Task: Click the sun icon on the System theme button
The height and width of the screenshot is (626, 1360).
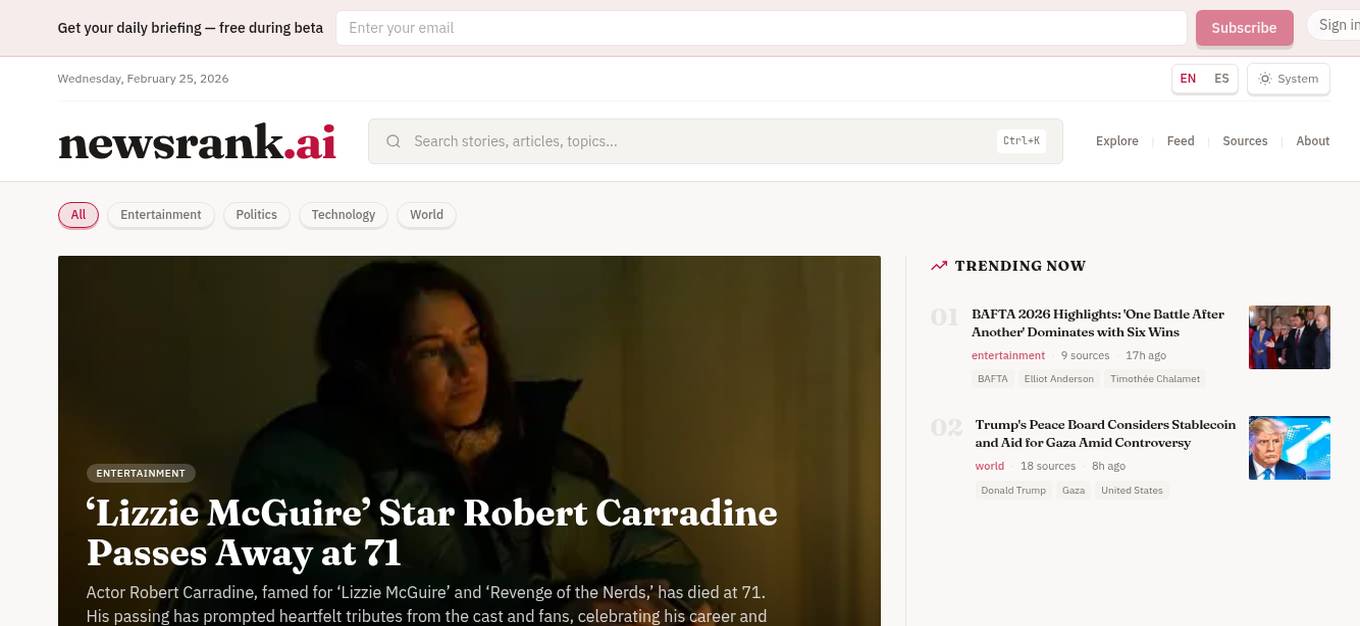Action: point(1264,78)
